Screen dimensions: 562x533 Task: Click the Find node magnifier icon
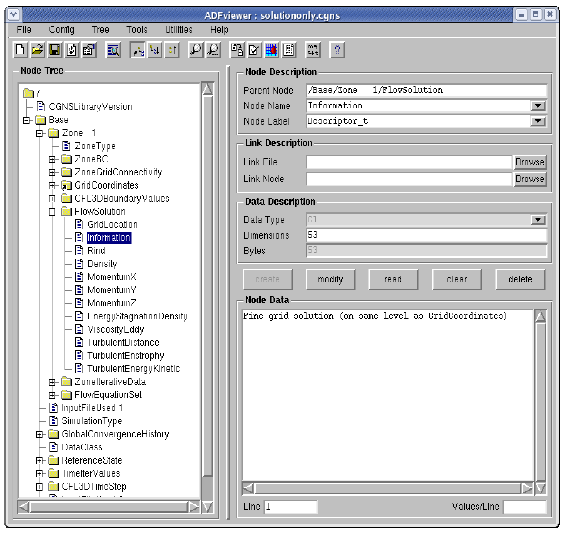click(x=196, y=50)
